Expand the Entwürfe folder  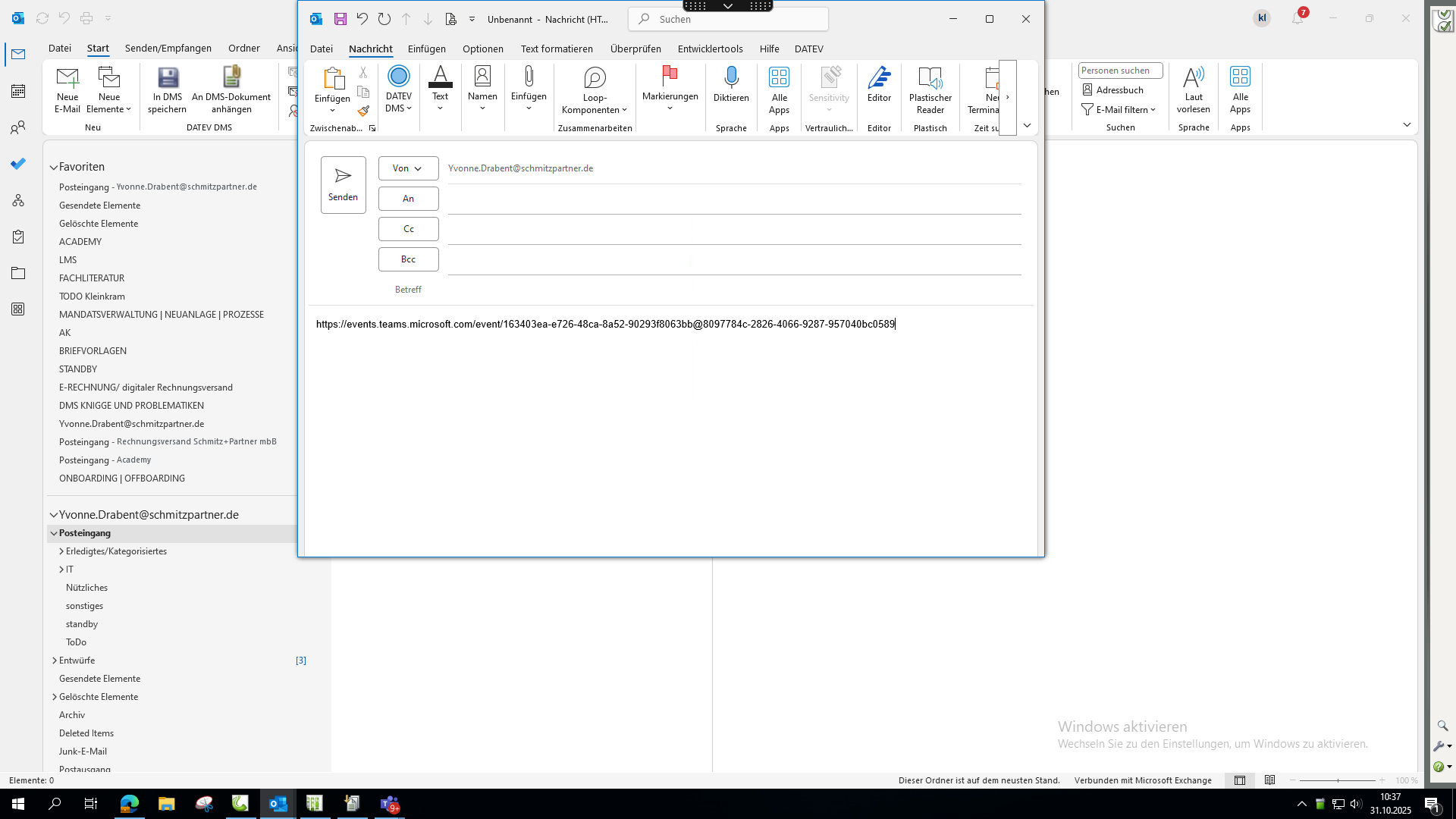[55, 661]
